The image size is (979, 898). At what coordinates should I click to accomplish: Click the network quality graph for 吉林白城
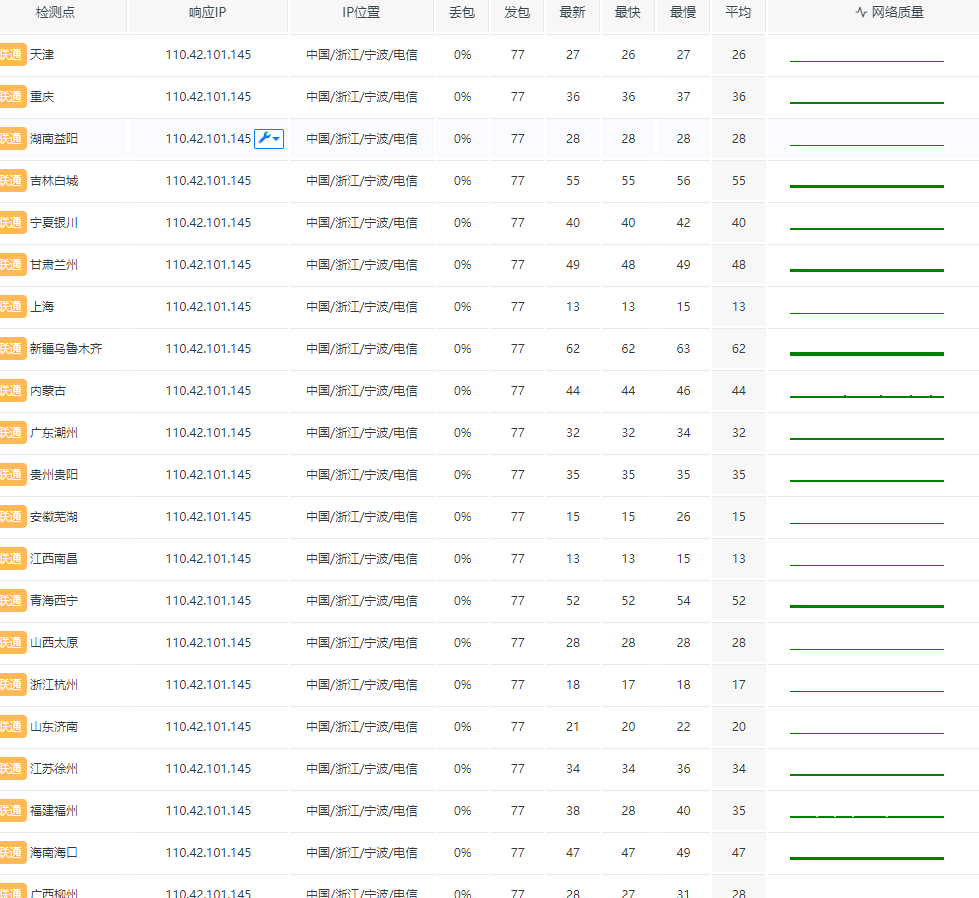866,184
